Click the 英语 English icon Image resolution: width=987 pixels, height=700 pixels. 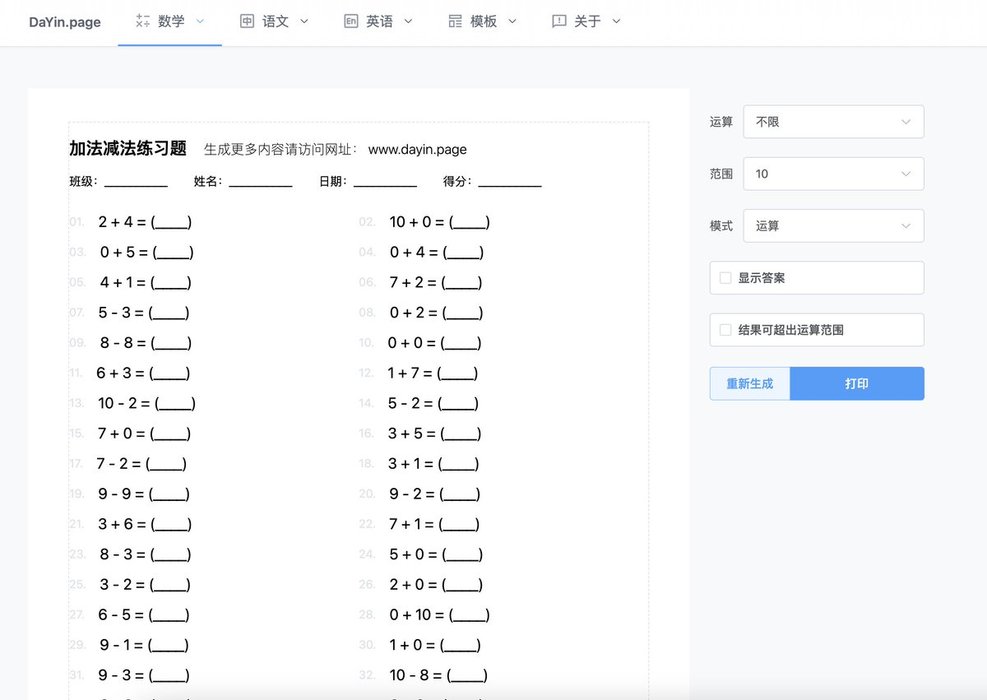[351, 21]
